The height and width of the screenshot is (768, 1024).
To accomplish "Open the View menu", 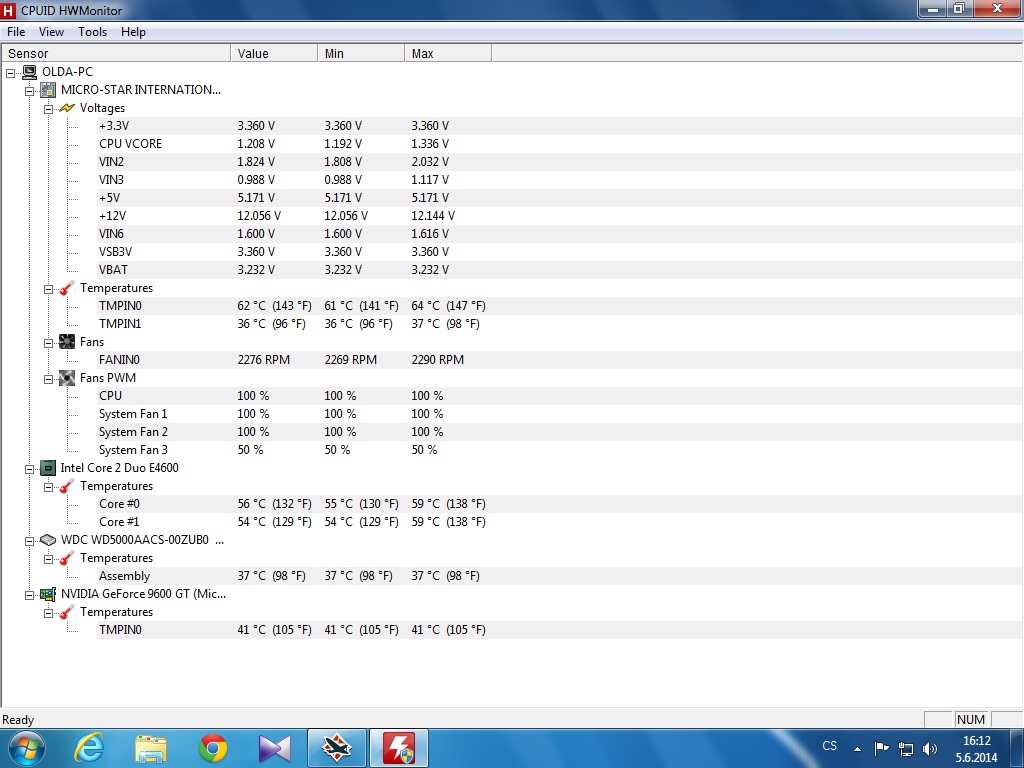I will click(x=51, y=32).
